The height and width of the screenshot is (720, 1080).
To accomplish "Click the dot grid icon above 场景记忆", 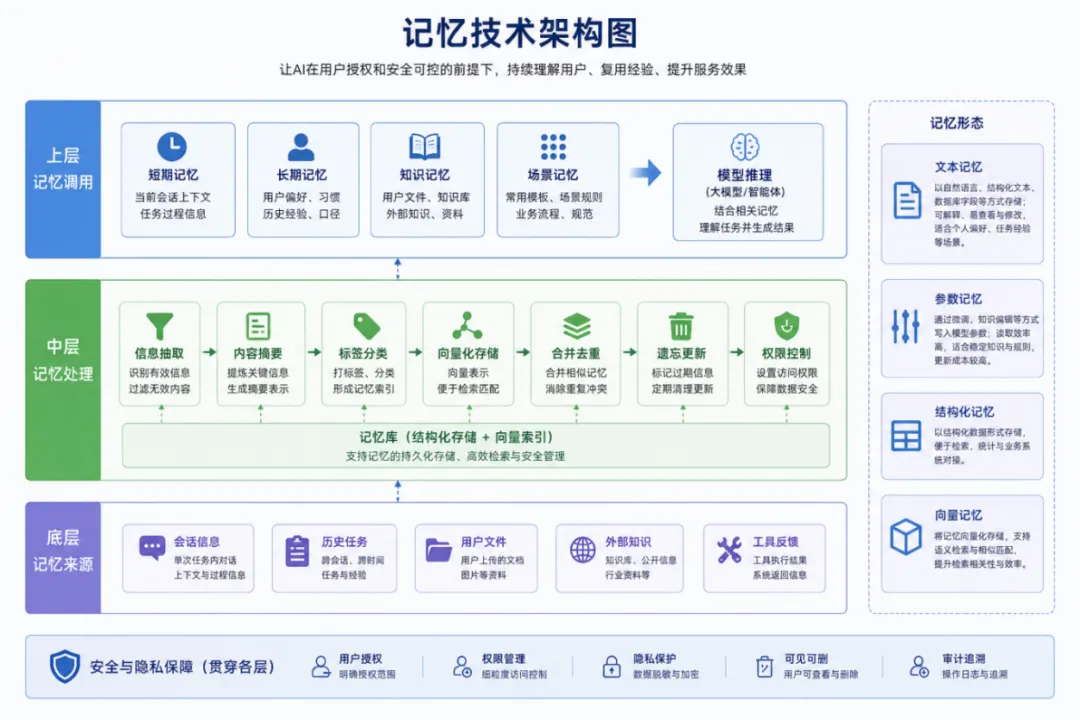I will (553, 147).
